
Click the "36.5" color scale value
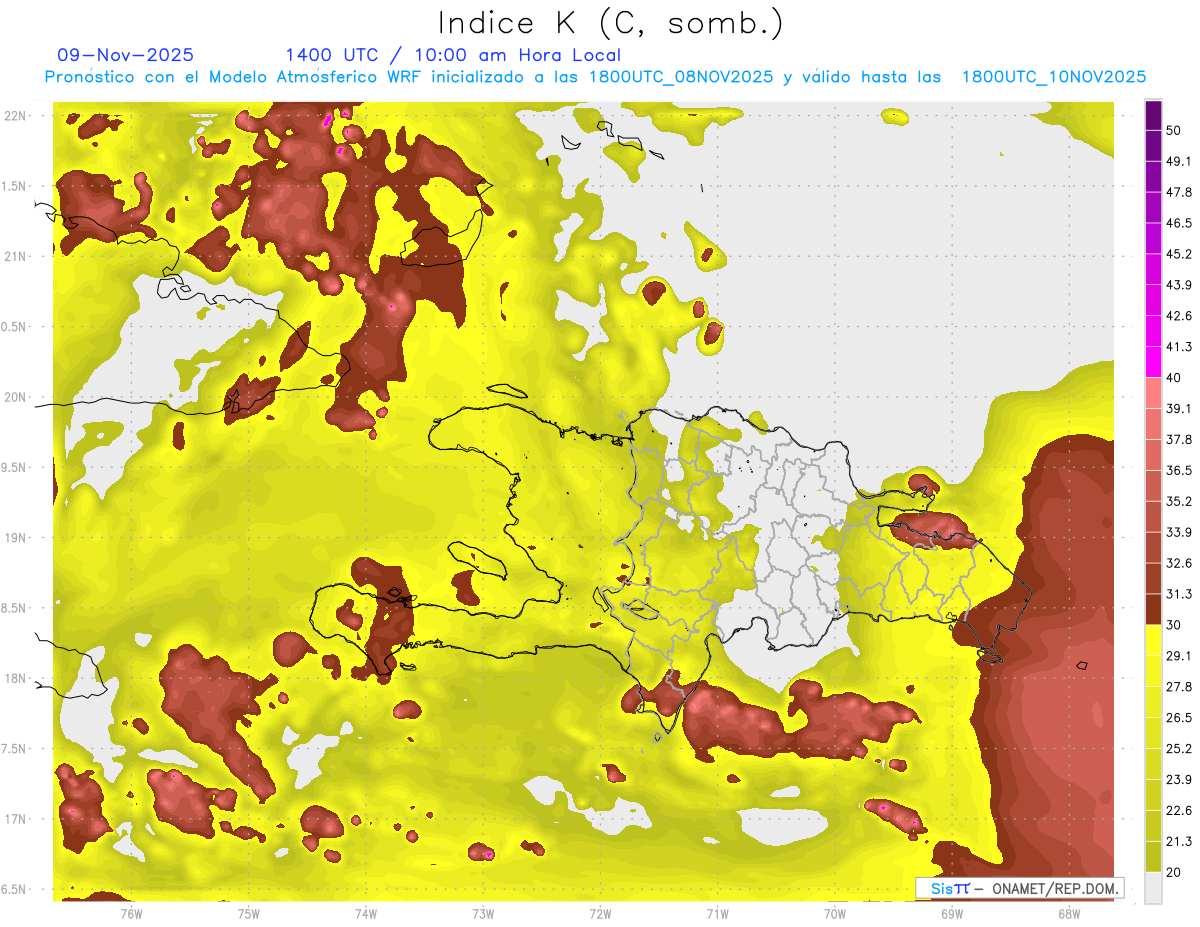click(1179, 470)
